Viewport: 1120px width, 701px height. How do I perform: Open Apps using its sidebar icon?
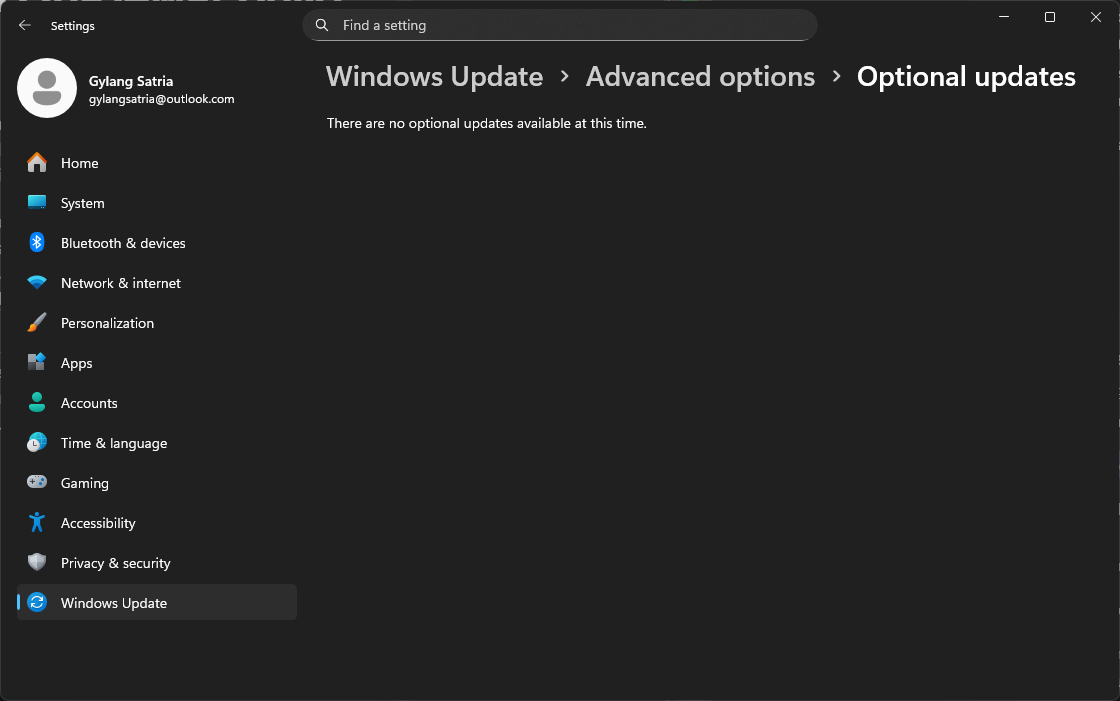[x=37, y=363]
